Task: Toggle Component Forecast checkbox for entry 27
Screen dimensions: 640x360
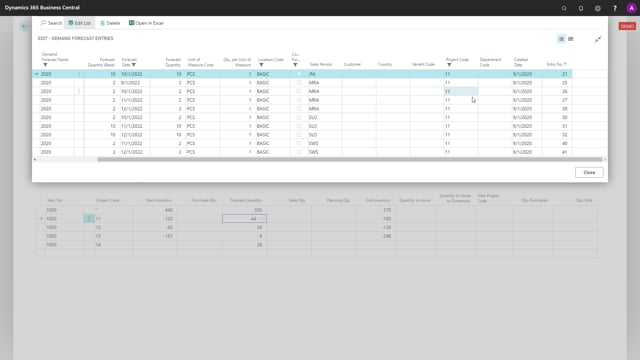Action: pos(299,100)
